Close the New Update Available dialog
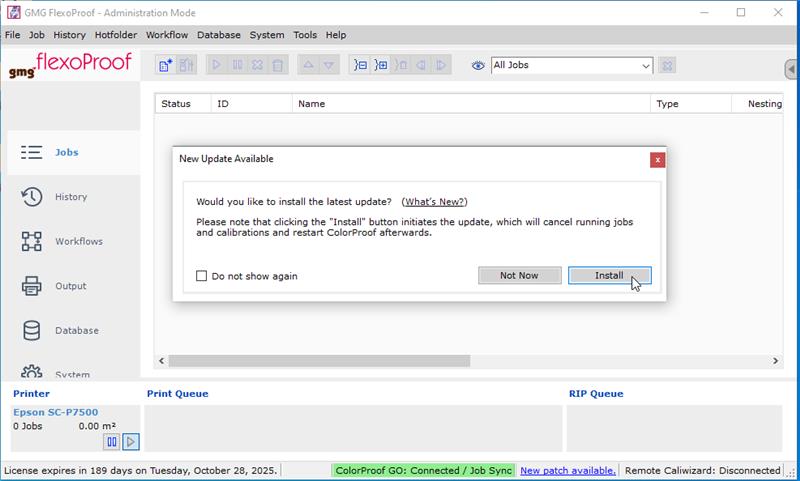This screenshot has width=800, height=481. (x=657, y=160)
